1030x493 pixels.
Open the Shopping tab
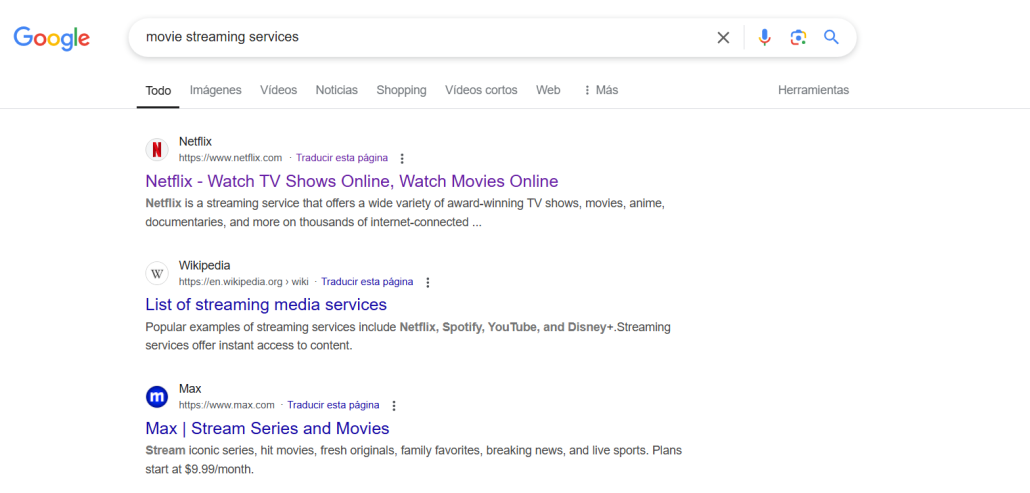[x=401, y=90]
